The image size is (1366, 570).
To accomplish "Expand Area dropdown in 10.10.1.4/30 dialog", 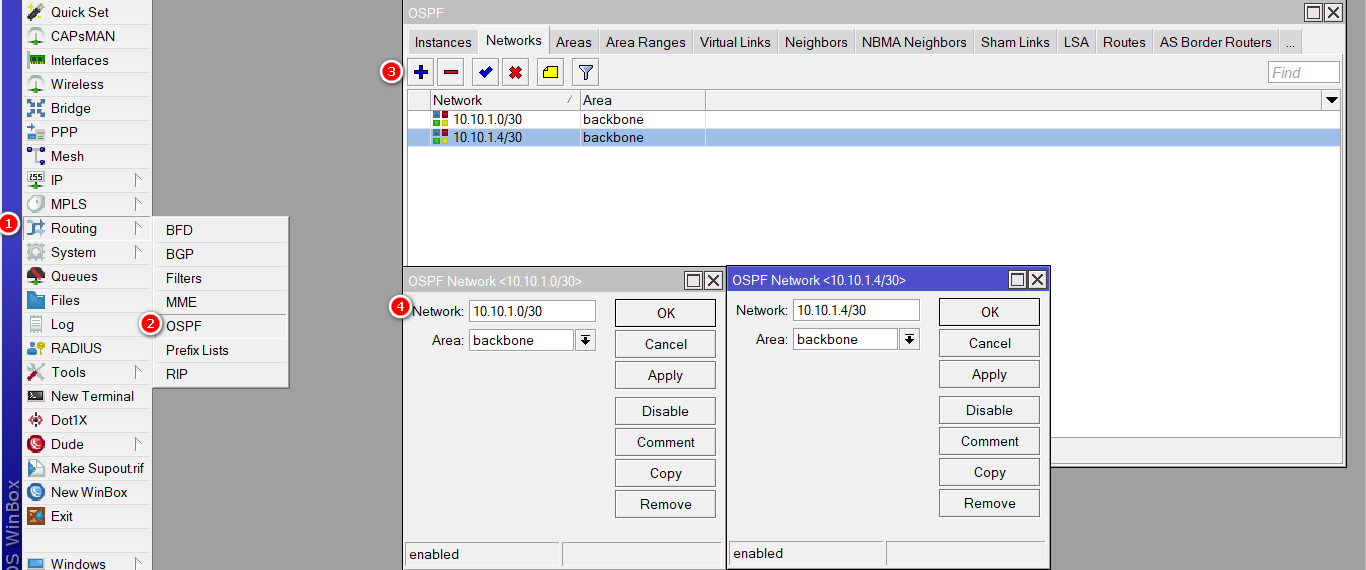I will pyautogui.click(x=909, y=339).
